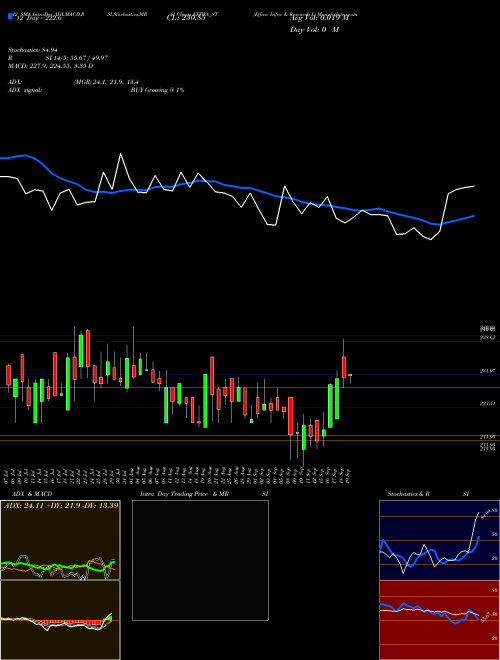The image size is (500, 660).
Task: Click the 'ADX & MACD' panel title
Action: pyautogui.click(x=32, y=494)
